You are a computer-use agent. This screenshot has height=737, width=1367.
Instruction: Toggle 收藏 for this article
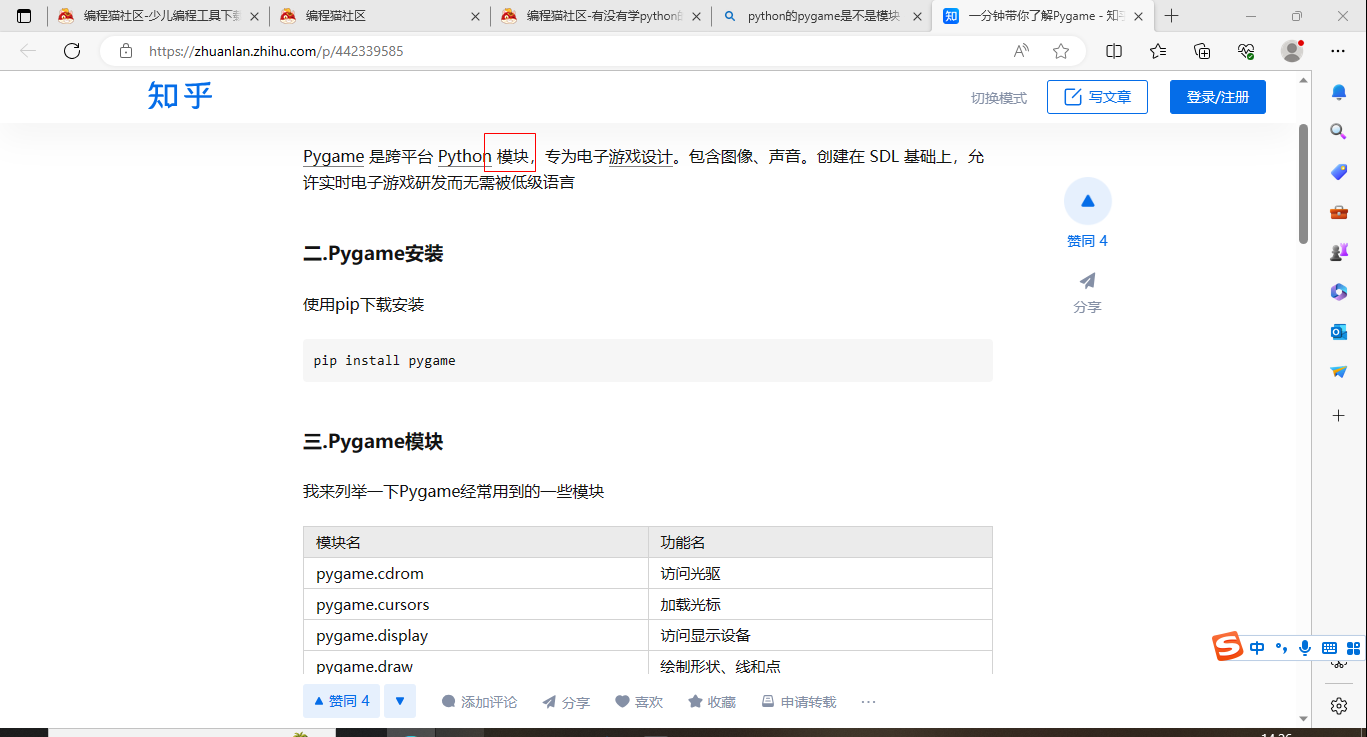712,702
